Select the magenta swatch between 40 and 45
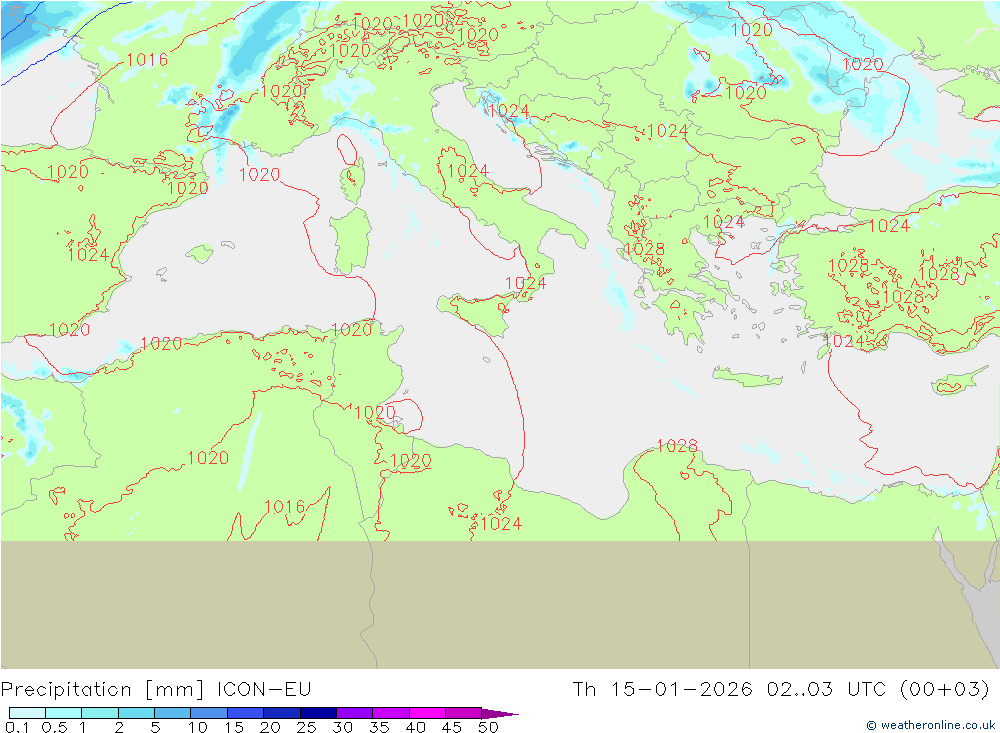The height and width of the screenshot is (733, 1000). (x=427, y=713)
